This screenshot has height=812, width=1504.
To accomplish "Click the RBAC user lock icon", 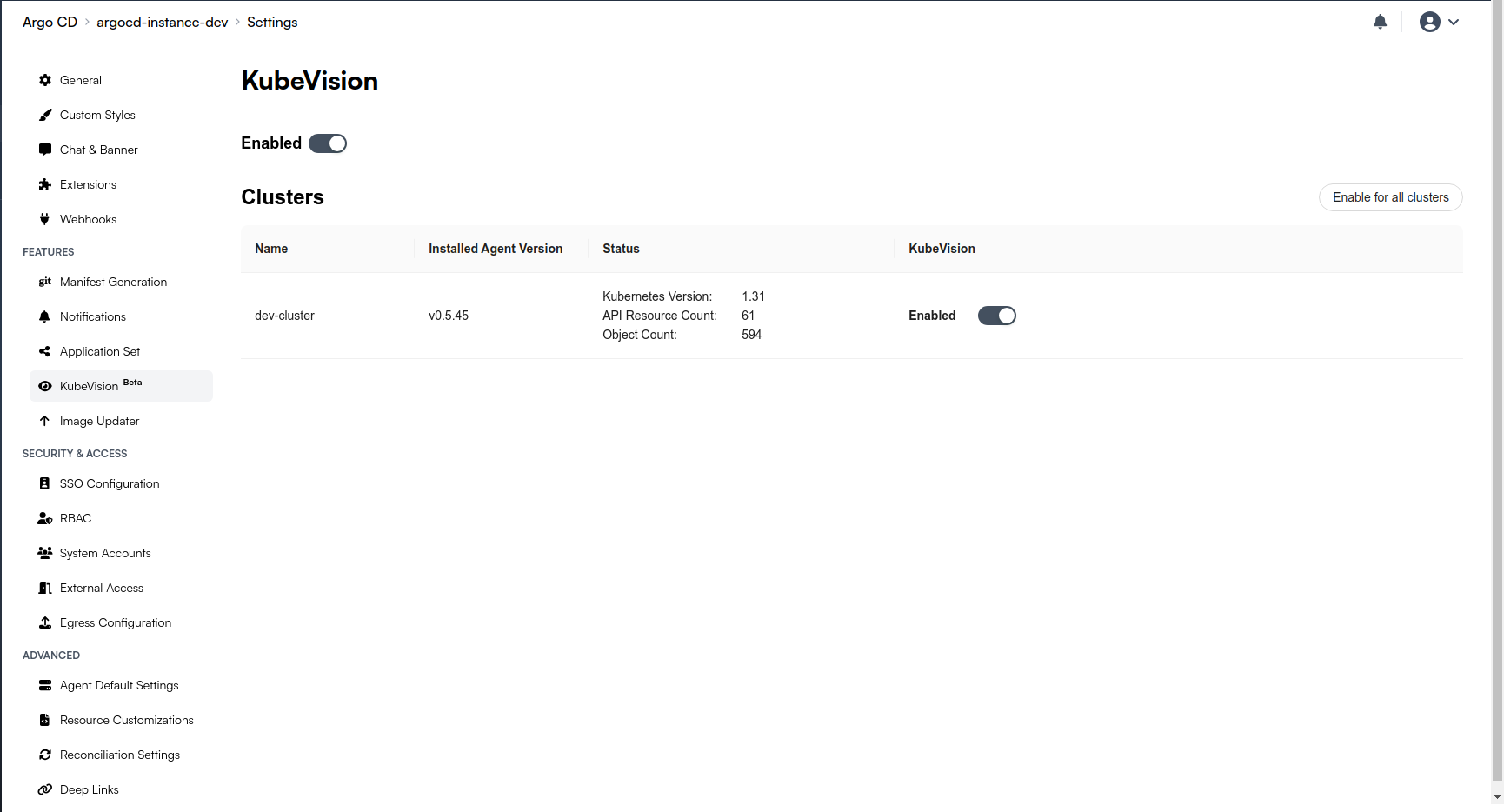I will (x=45, y=518).
